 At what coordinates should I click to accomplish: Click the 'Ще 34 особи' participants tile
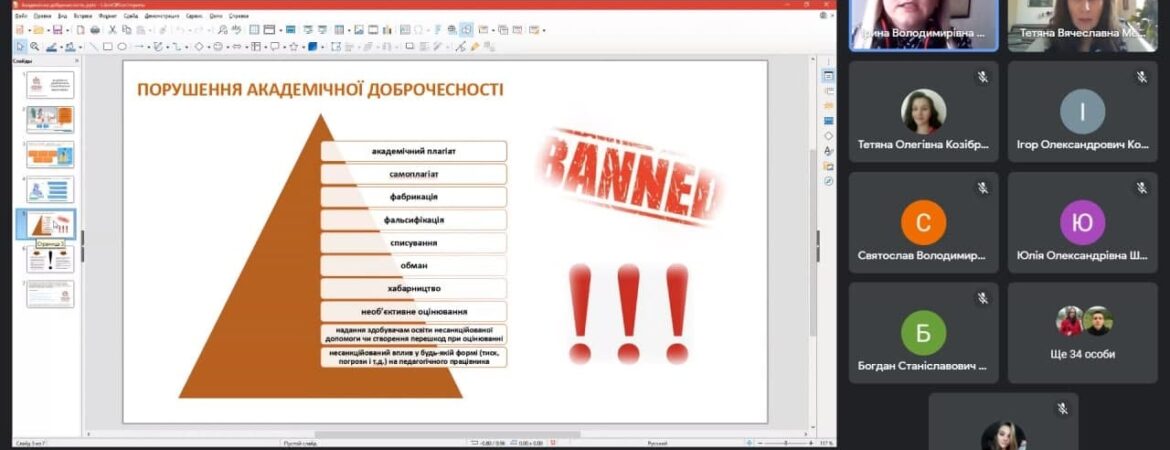tap(1082, 333)
